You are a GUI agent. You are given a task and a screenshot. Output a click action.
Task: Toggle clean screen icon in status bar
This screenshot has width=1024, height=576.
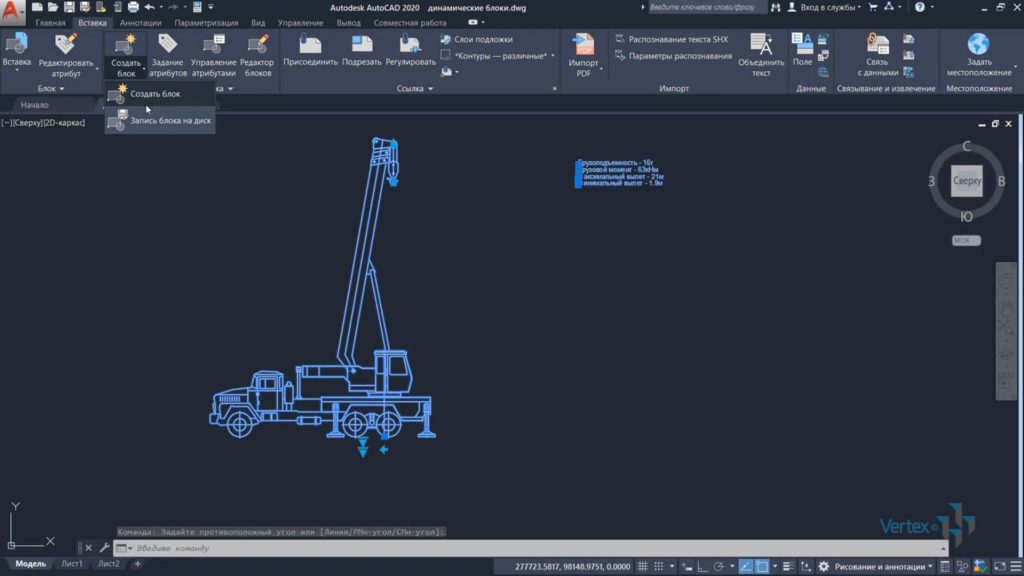999,566
